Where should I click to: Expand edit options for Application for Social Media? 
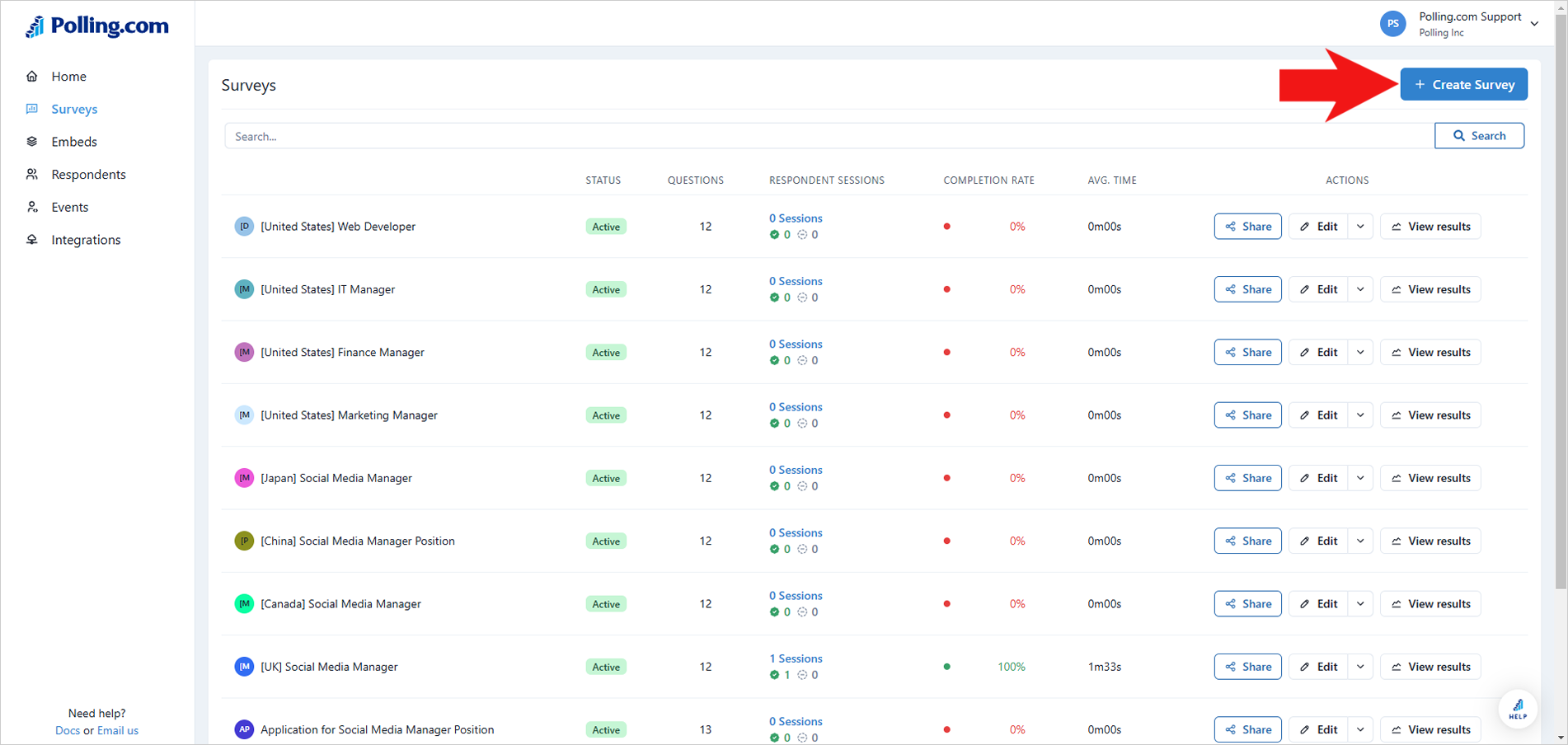[x=1360, y=729]
